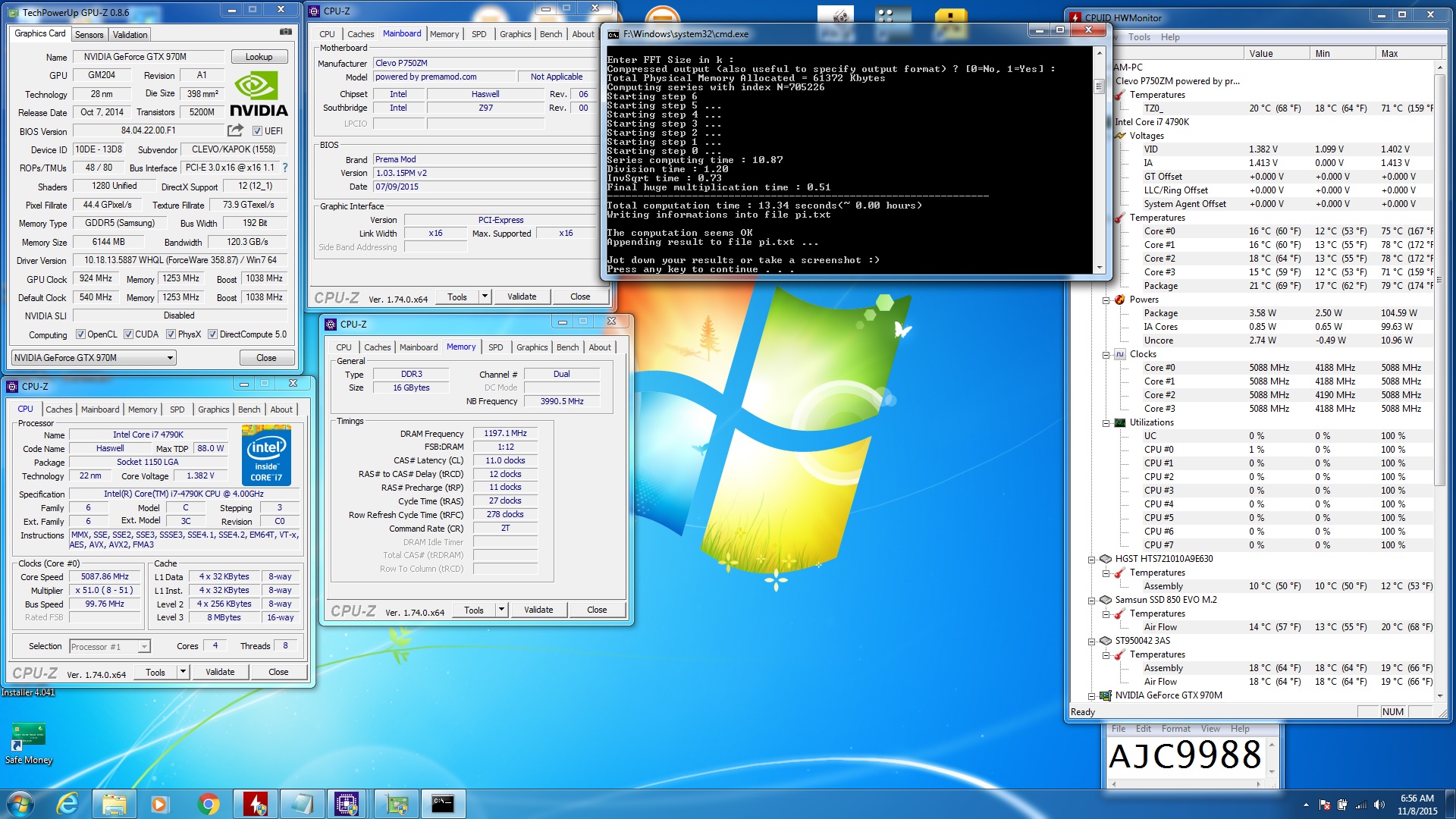Open the Tools dropdown arrow in the CPU-Z Mainboard window
1456x819 pixels.
point(485,297)
